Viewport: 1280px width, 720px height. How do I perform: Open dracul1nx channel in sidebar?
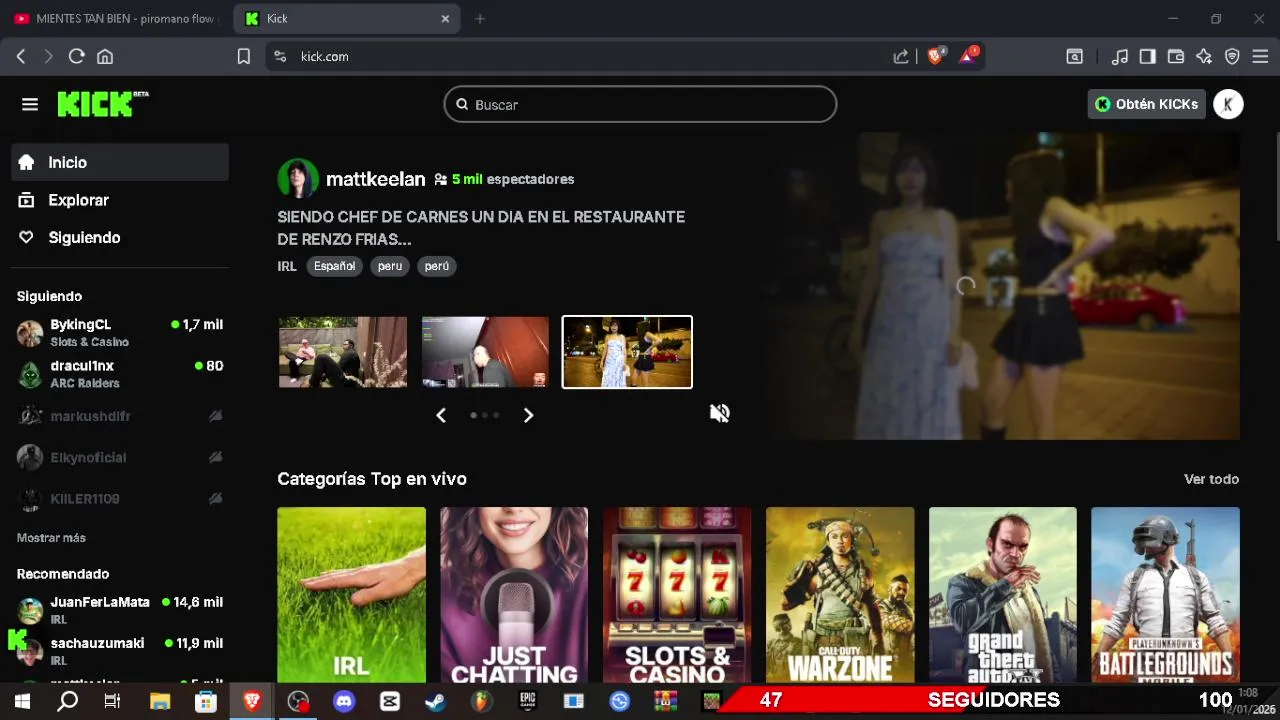(120, 374)
